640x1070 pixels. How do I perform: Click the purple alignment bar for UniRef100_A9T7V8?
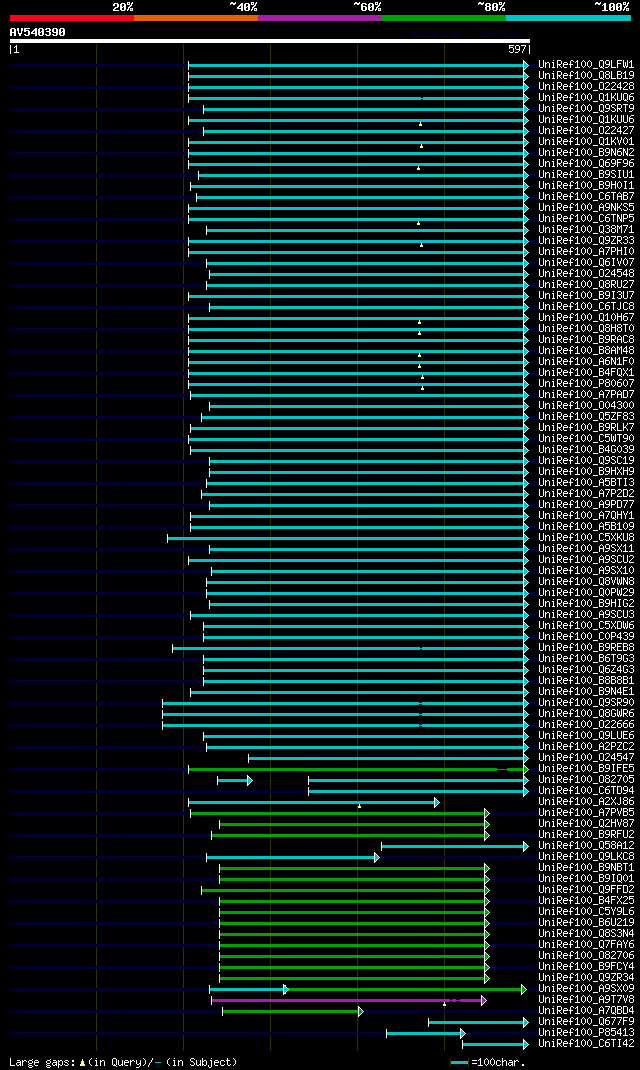pos(349,1000)
